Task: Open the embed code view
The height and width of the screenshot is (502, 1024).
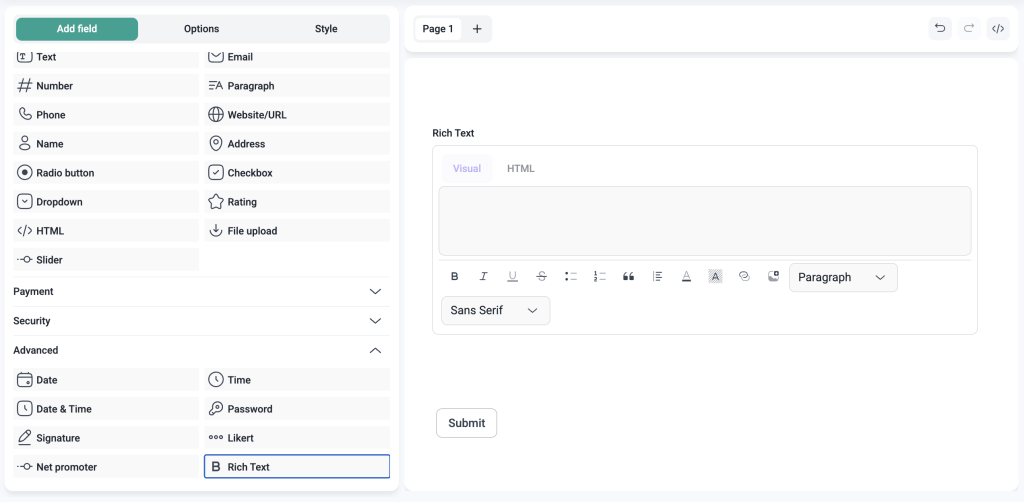Action: click(998, 29)
